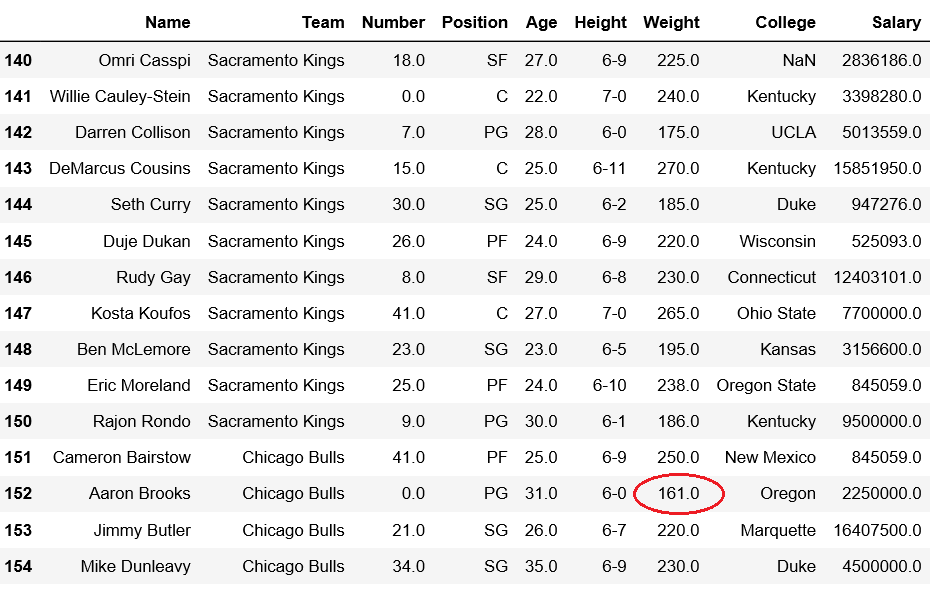This screenshot has height=596, width=948.
Task: Click the Height column header
Action: pos(600,22)
